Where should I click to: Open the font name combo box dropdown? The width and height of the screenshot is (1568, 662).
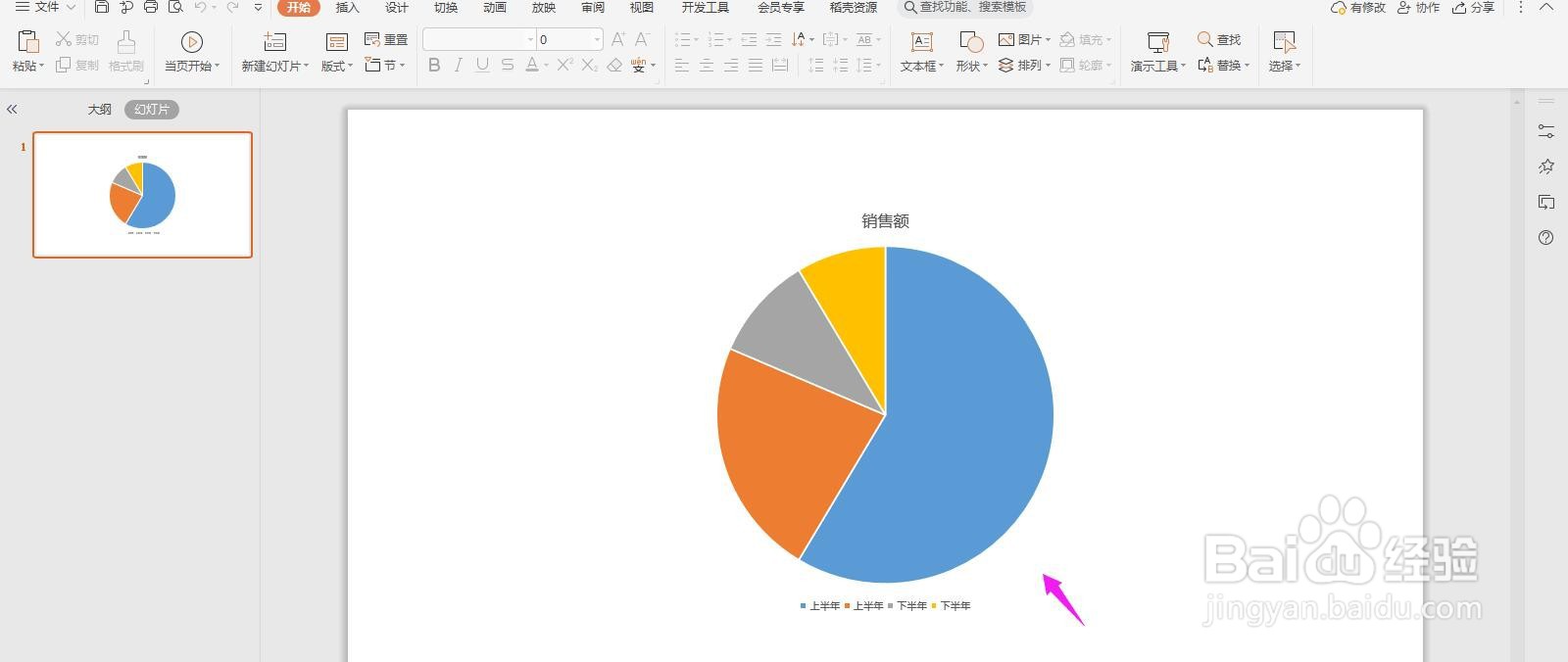[530, 39]
